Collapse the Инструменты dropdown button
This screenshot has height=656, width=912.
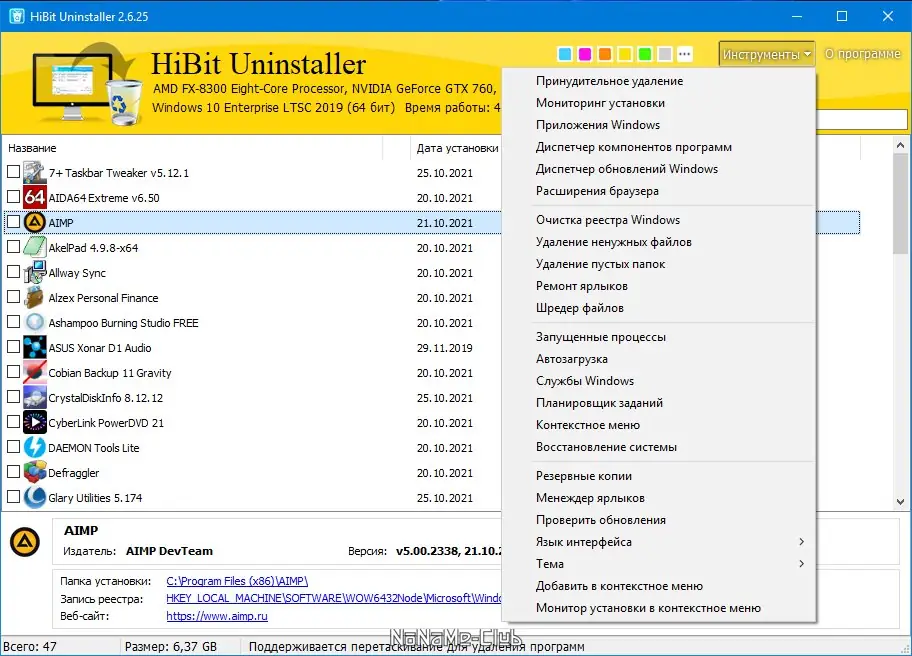[x=767, y=54]
